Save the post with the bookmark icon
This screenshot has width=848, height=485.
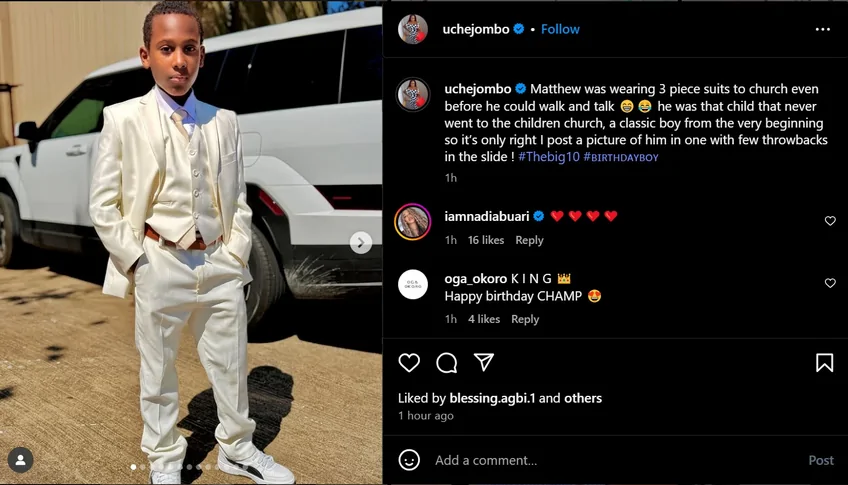point(824,363)
